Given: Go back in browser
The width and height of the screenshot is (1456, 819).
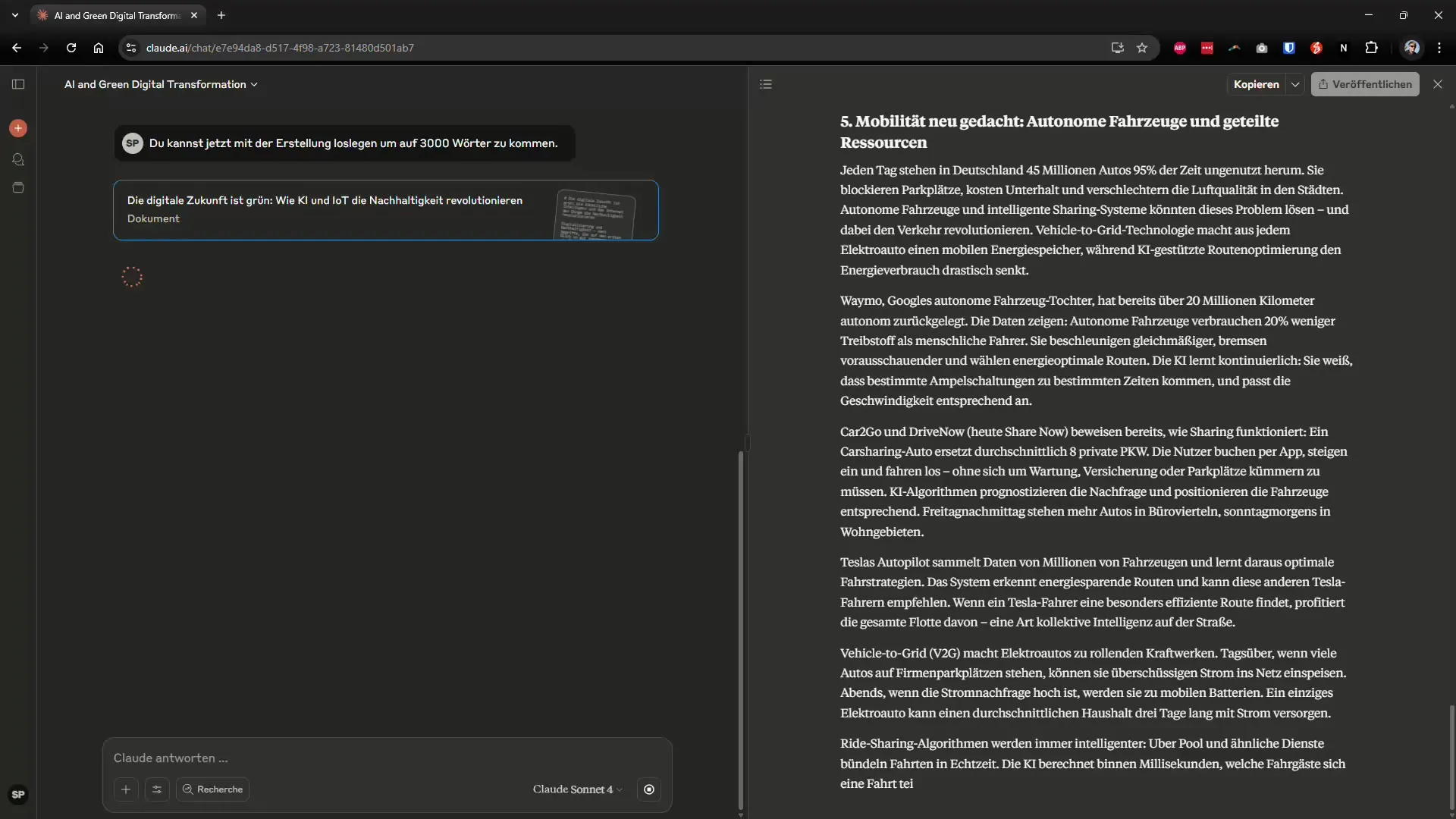Looking at the screenshot, I should click(x=17, y=48).
